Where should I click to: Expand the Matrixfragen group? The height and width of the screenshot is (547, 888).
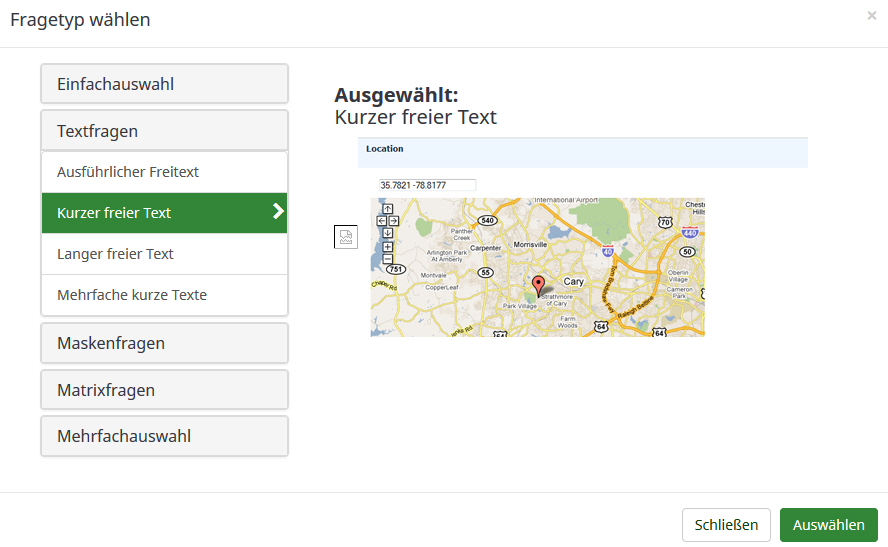[x=164, y=390]
